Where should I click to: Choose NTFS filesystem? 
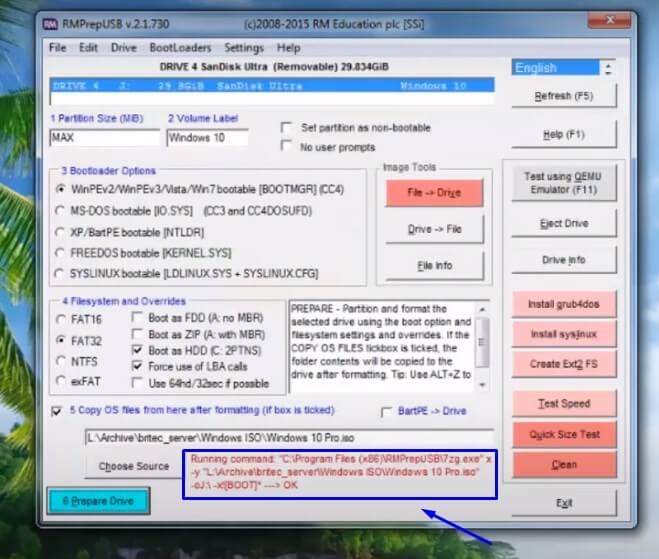point(61,361)
